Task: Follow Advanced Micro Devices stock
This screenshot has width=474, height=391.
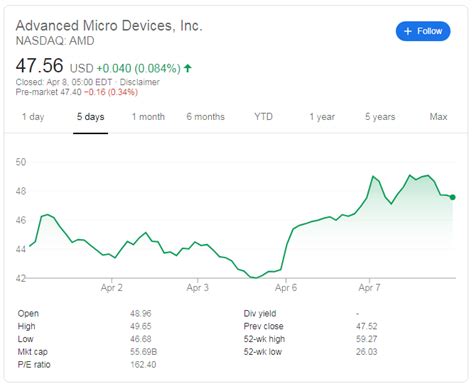Action: tap(423, 31)
